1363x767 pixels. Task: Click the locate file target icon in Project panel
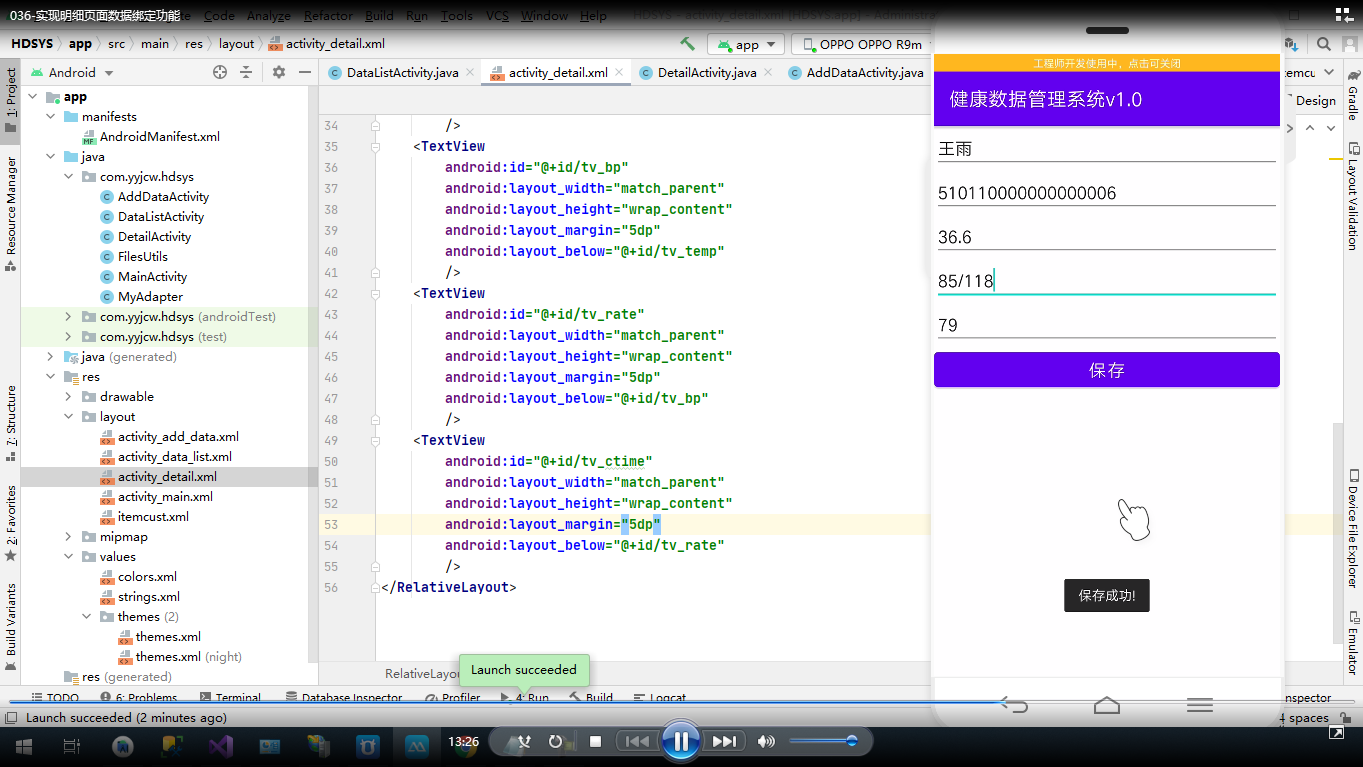(220, 72)
